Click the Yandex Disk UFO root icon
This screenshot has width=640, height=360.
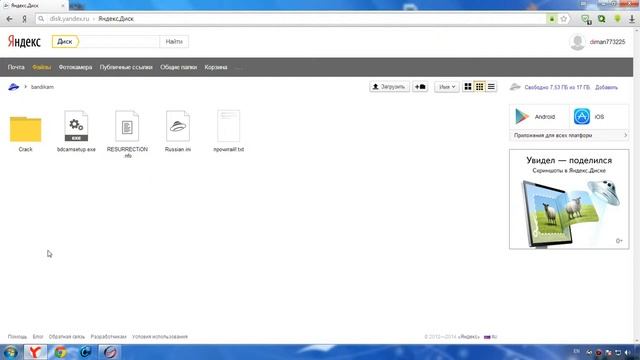[x=13, y=87]
